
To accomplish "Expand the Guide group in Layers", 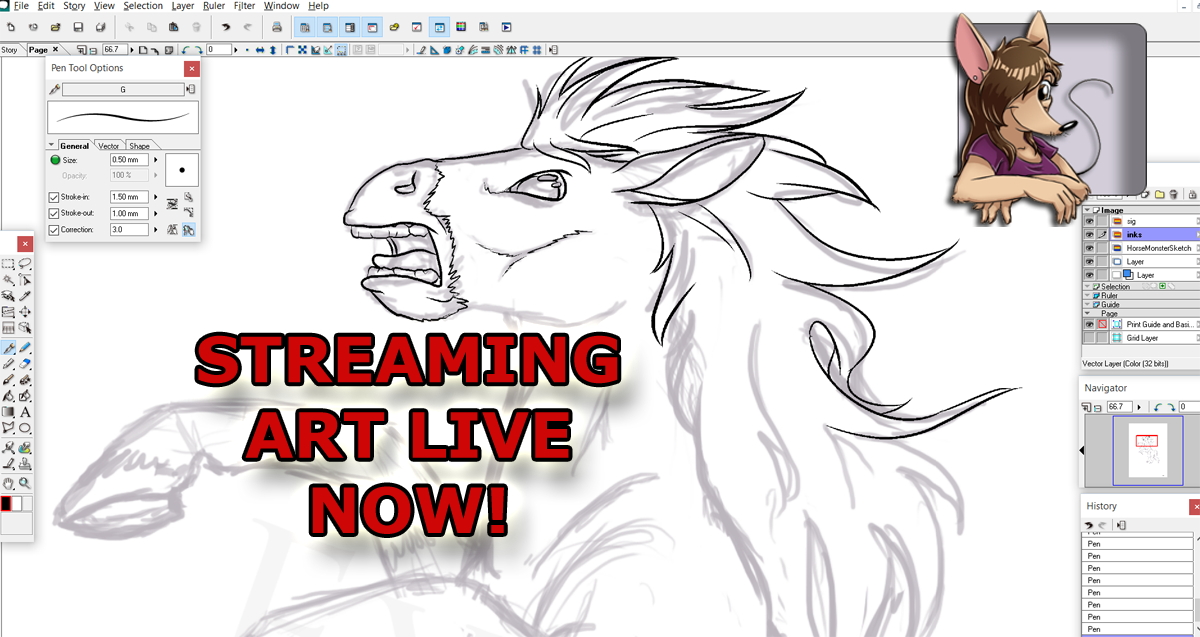I will (x=1087, y=305).
